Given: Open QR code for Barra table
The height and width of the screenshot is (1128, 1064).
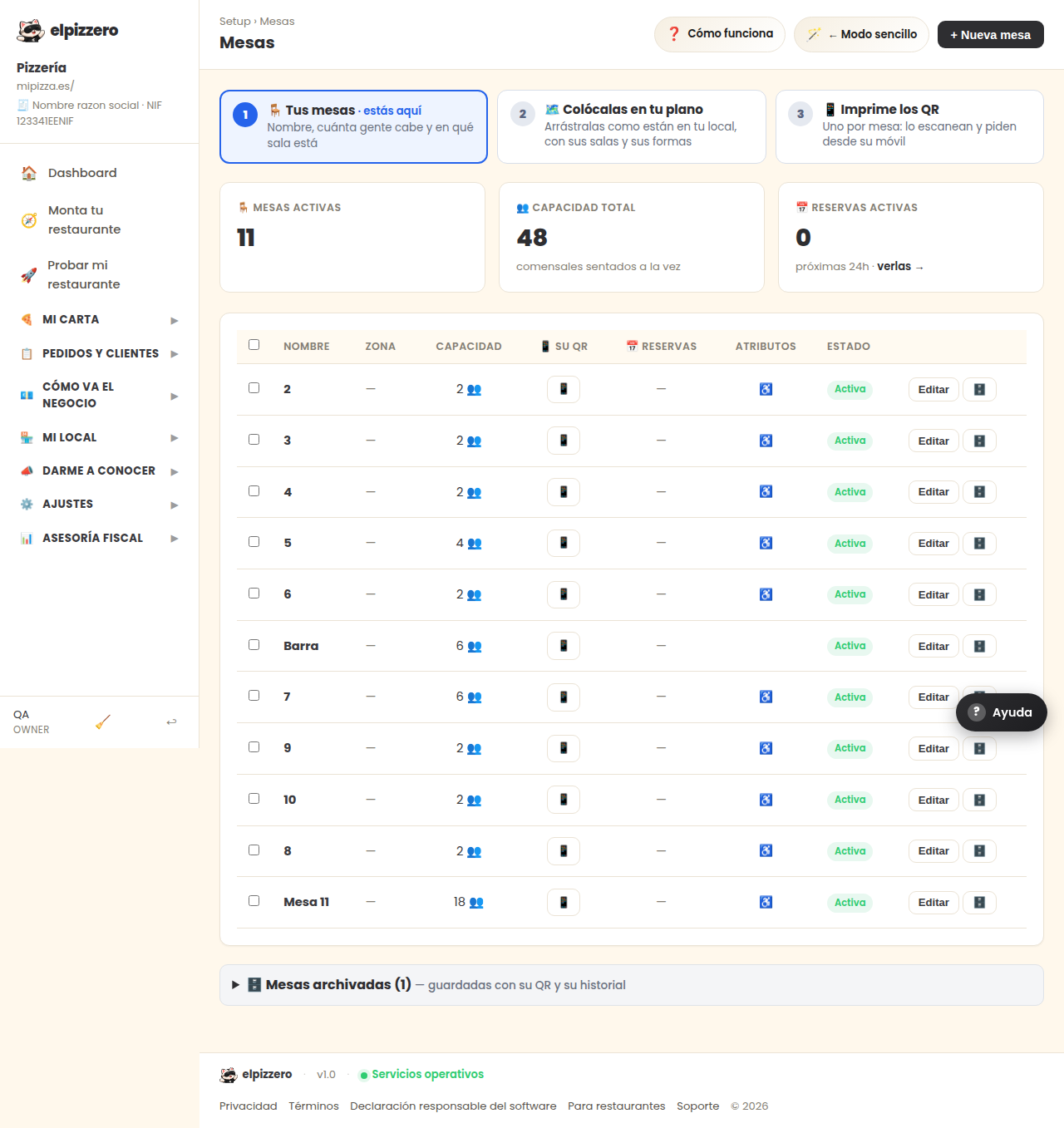Looking at the screenshot, I should coord(563,646).
